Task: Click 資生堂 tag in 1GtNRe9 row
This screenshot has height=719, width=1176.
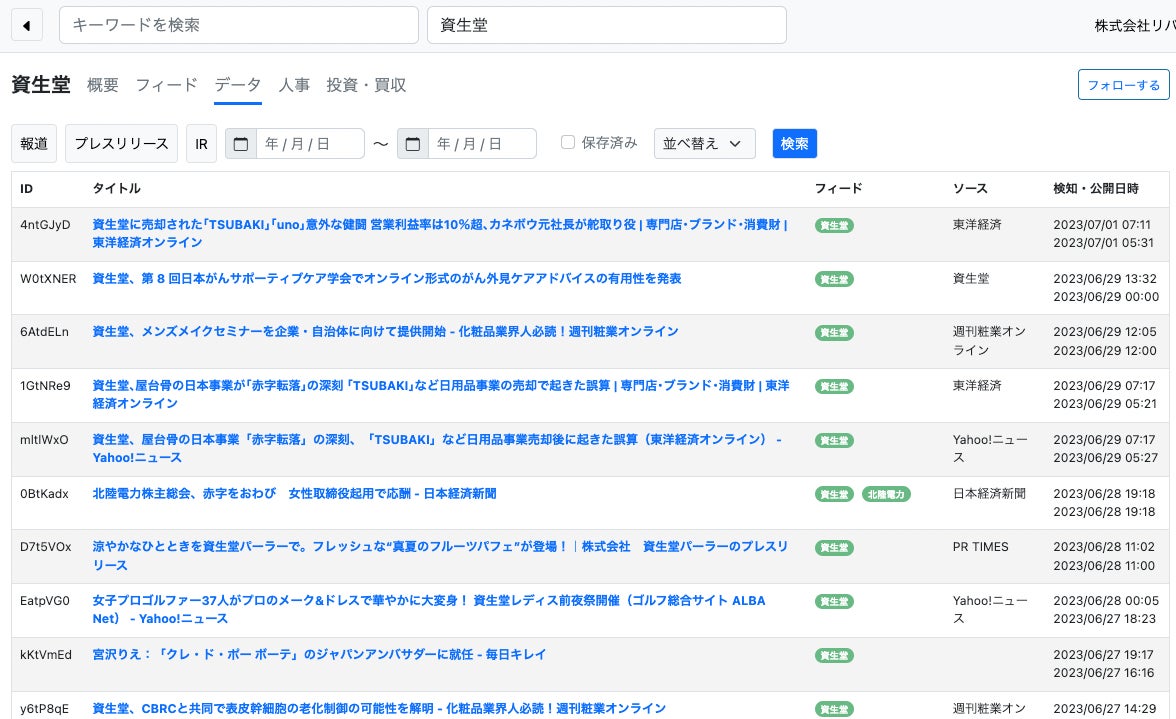Action: 834,387
